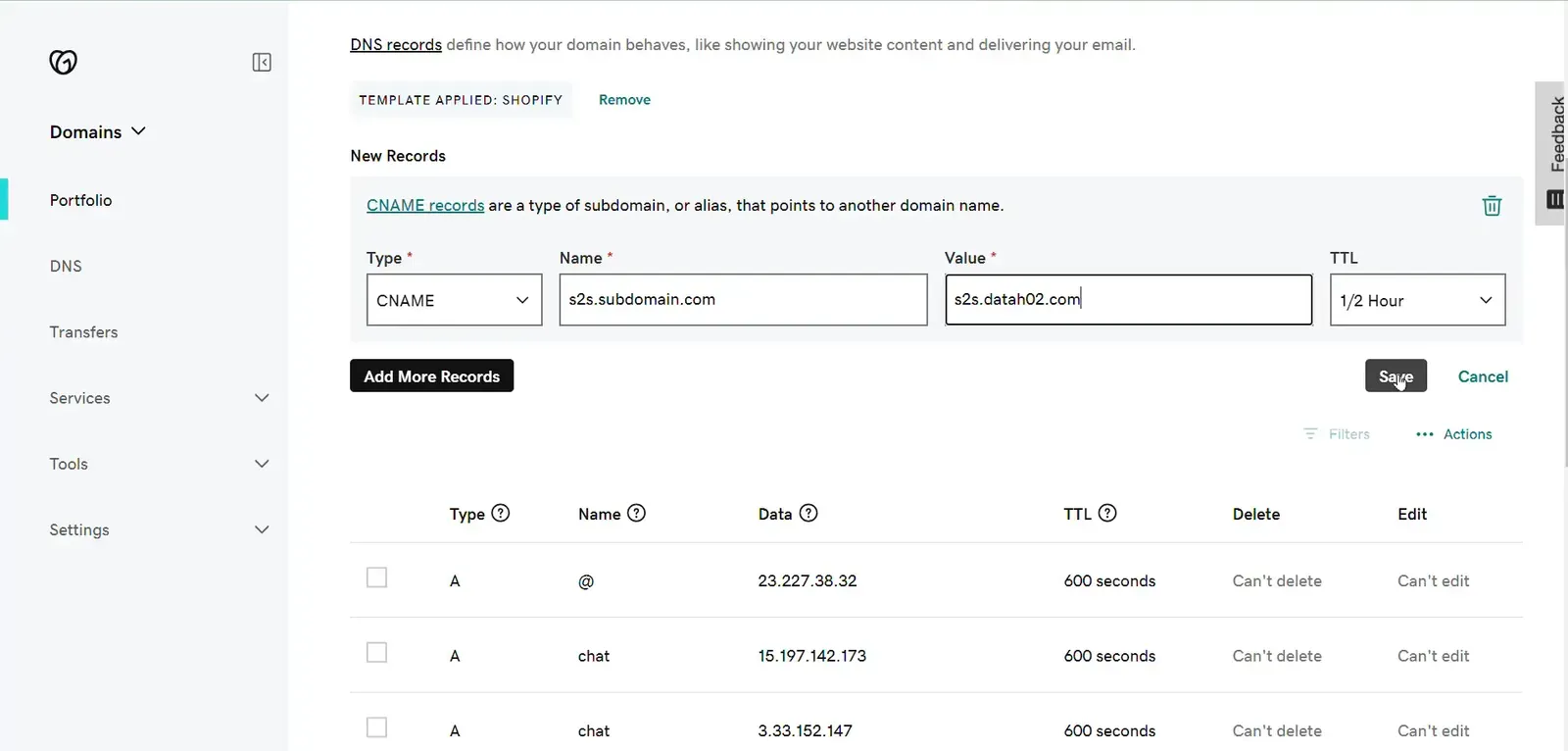1568x751 pixels.
Task: Select checkbox for chat record 3.33.152.147
Action: [x=376, y=727]
